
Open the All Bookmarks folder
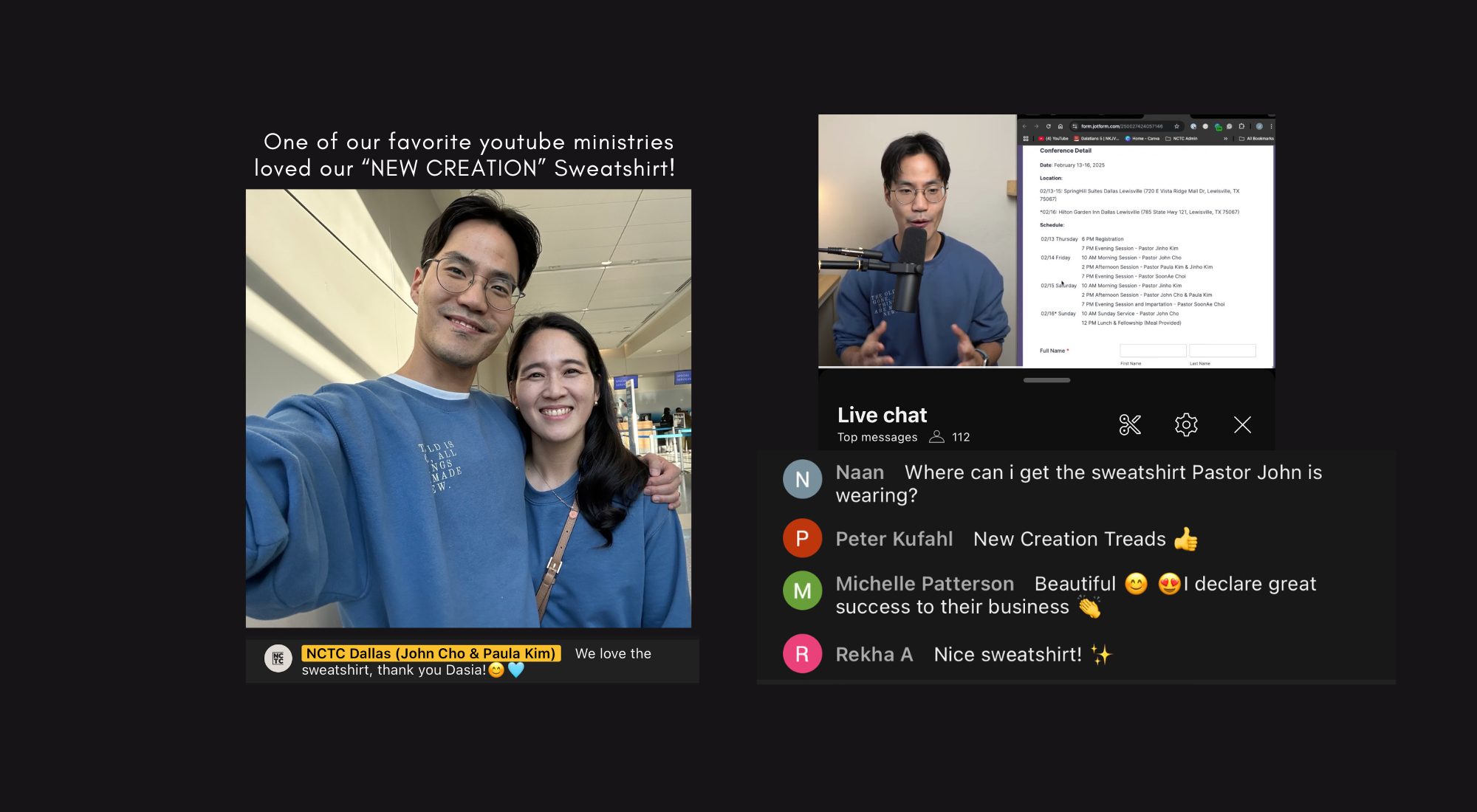pos(1256,139)
